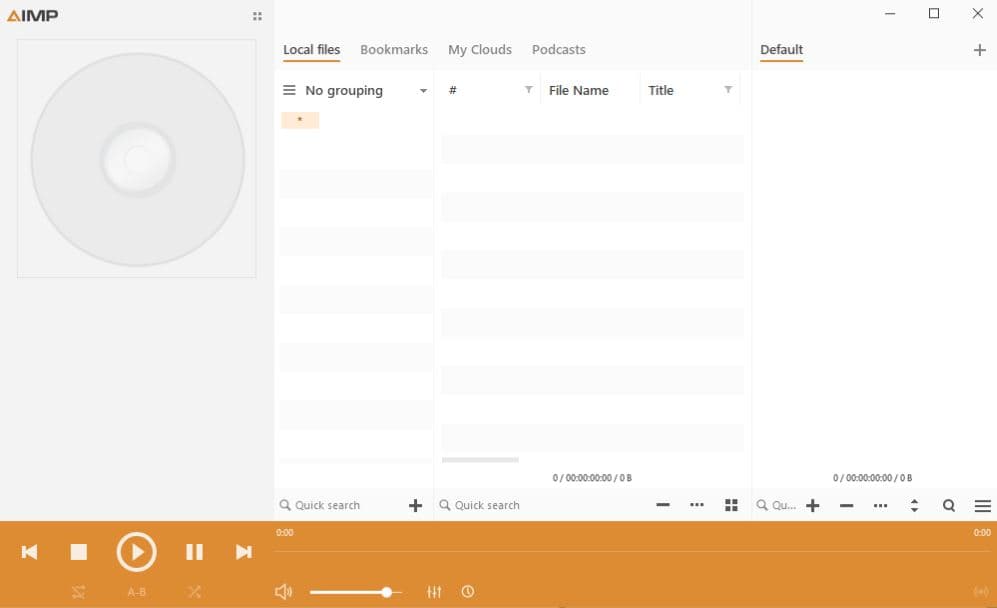Skip to the previous track
The height and width of the screenshot is (608, 997).
click(x=29, y=552)
